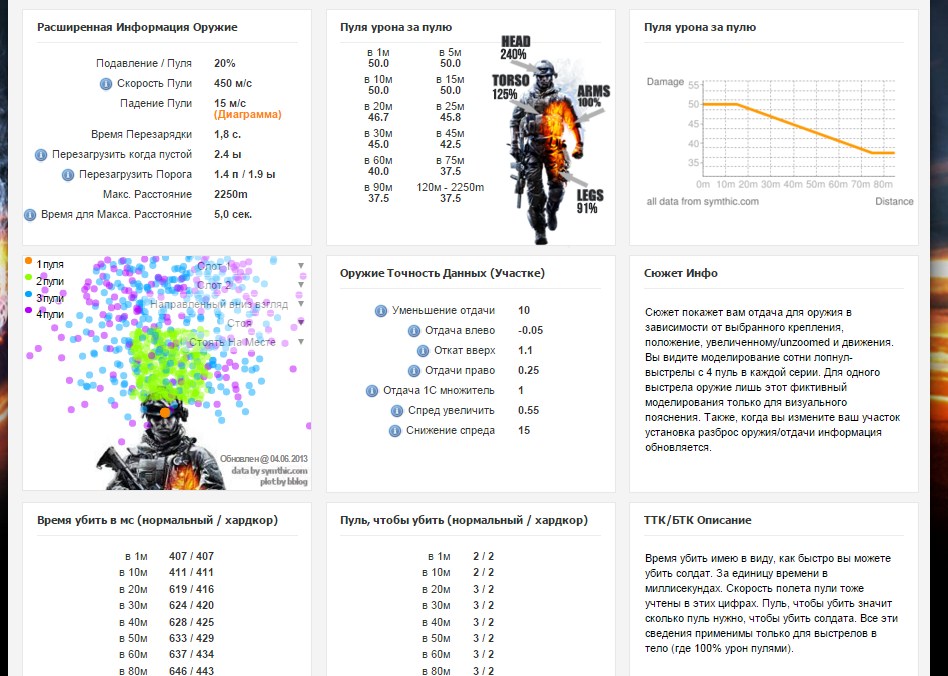Click info icon beside Перезагрузить Порога
This screenshot has height=676, width=948.
pos(68,174)
